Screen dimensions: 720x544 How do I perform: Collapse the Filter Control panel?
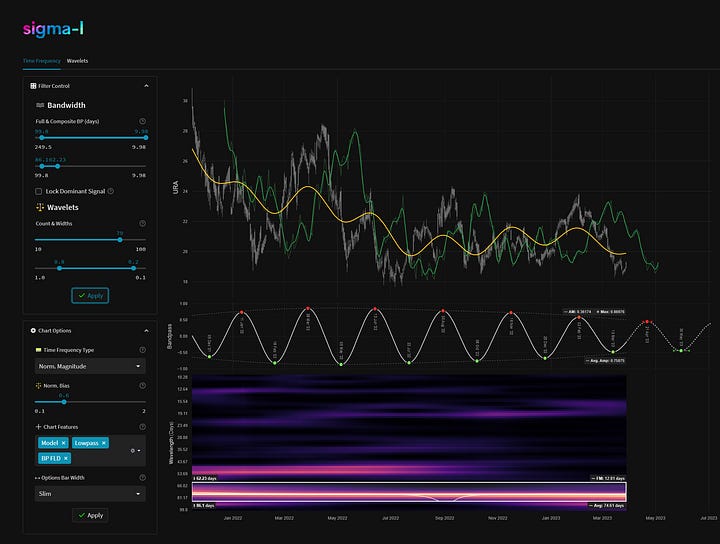pos(146,86)
